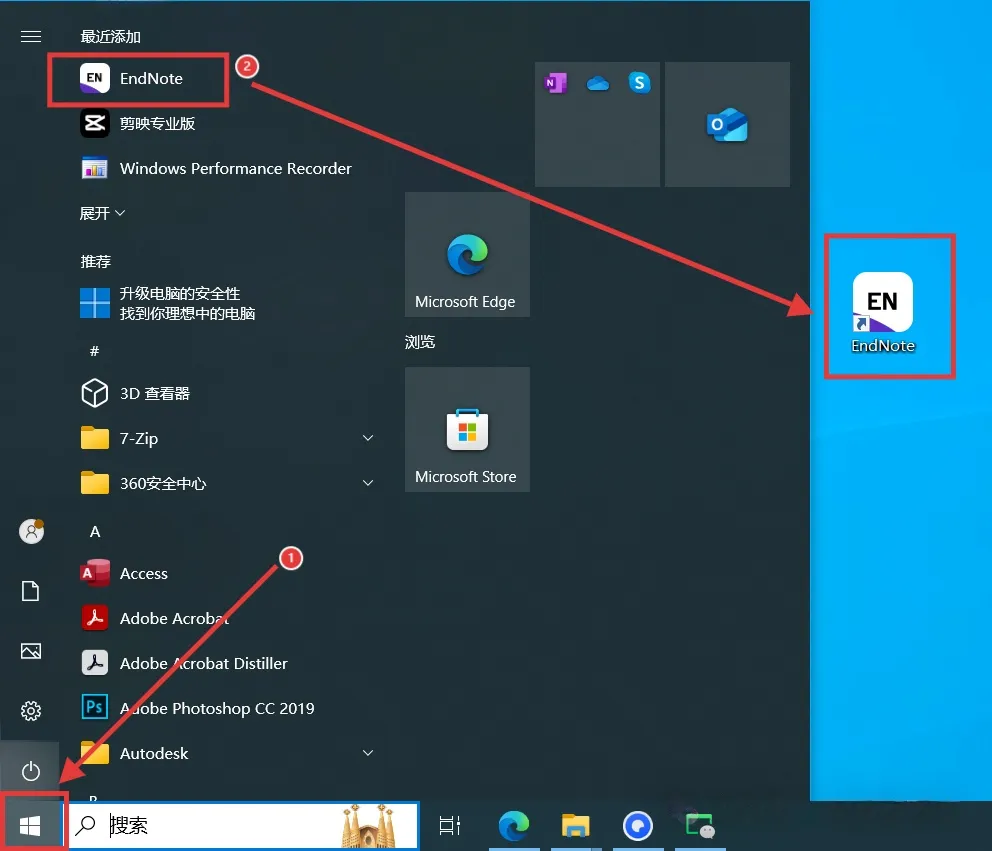Click the 搜索 taskbar search box

(x=244, y=825)
